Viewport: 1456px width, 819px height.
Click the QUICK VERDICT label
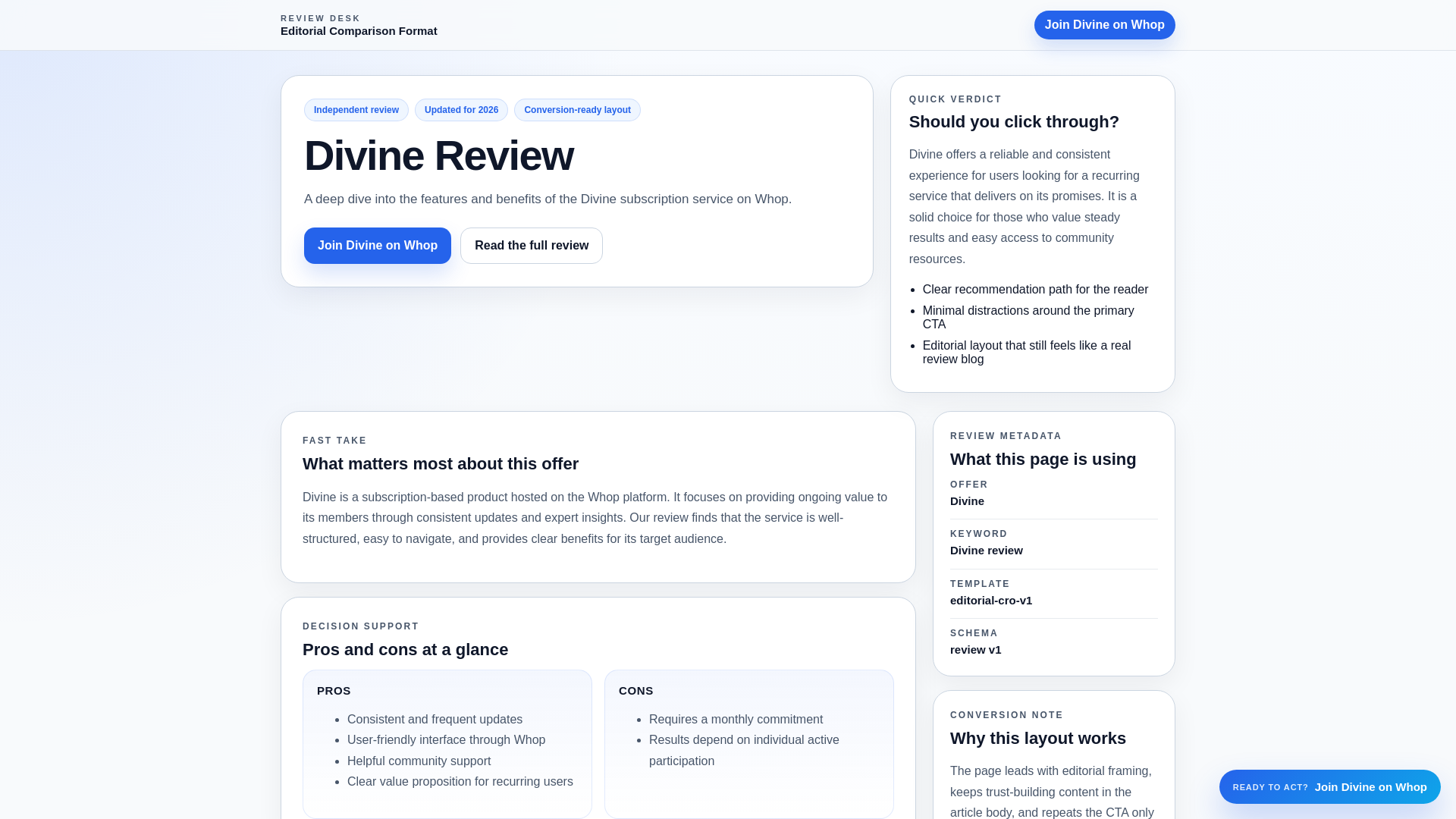pos(955,99)
